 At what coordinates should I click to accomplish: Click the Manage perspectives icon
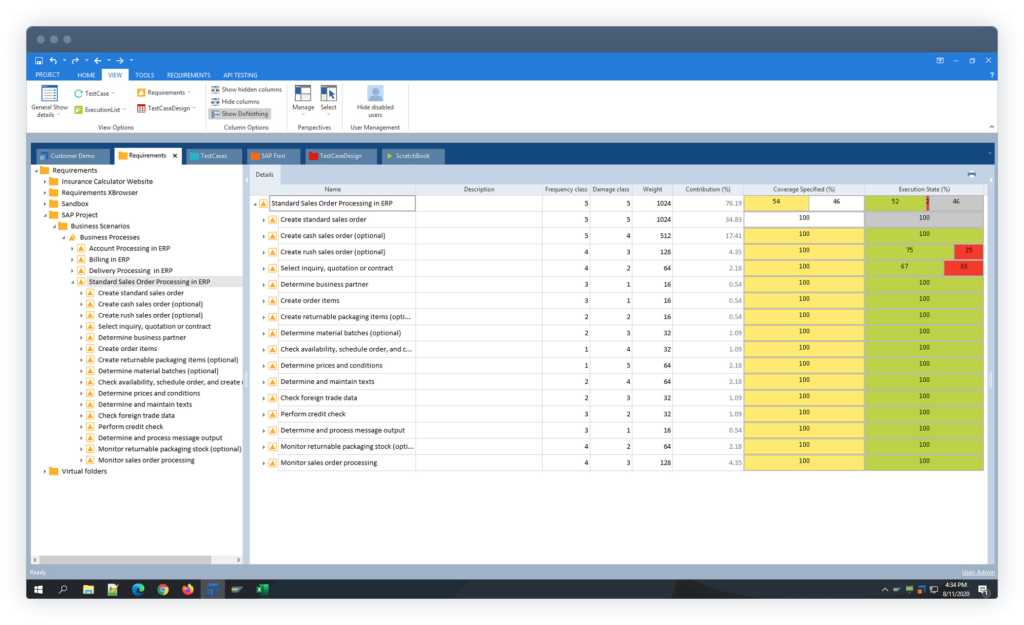[x=303, y=95]
